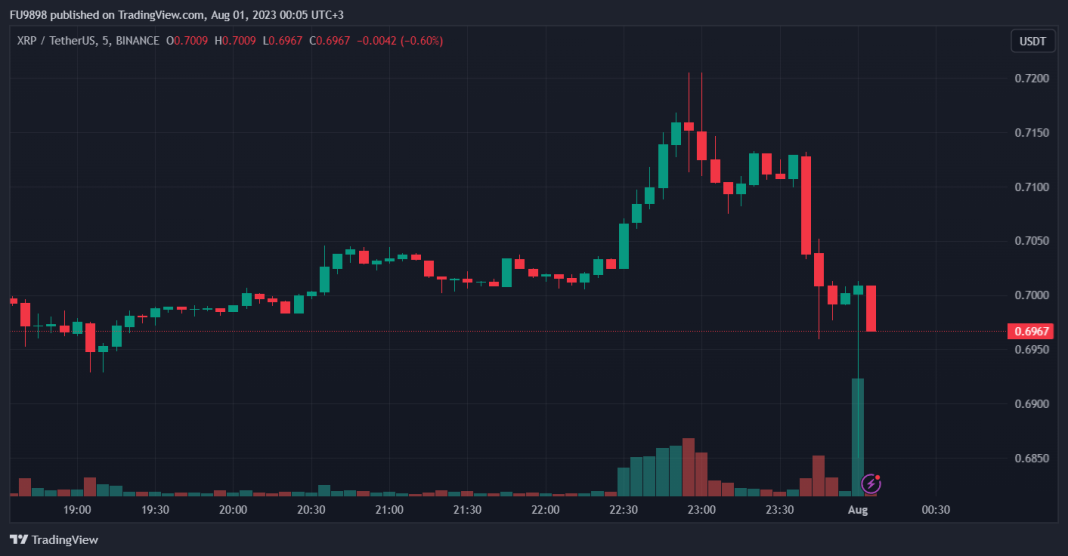Click the red 0.6967 current price label
The width and height of the screenshot is (1068, 556).
pyautogui.click(x=1033, y=331)
